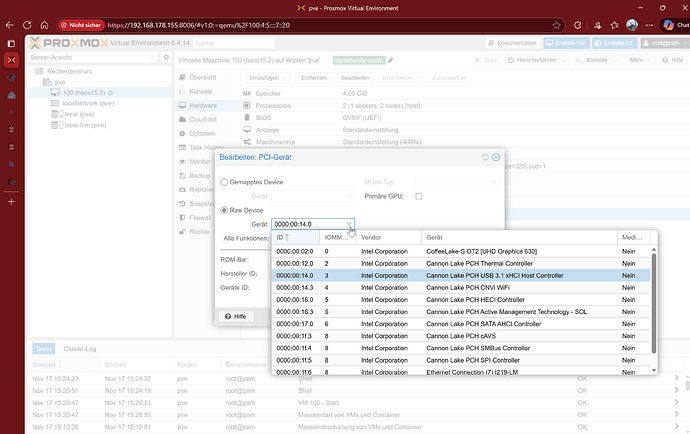This screenshot has height=434, width=690.
Task: Toggle Gerät dropdown arrow for raw device
Action: click(349, 224)
